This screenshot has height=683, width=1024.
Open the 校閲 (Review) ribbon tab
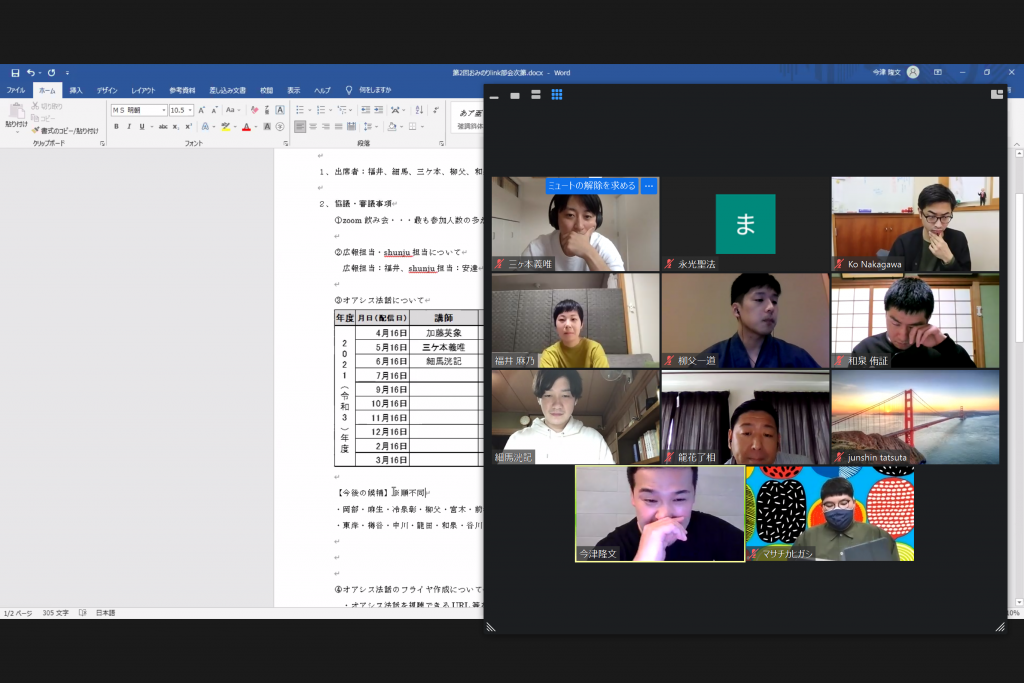point(266,90)
